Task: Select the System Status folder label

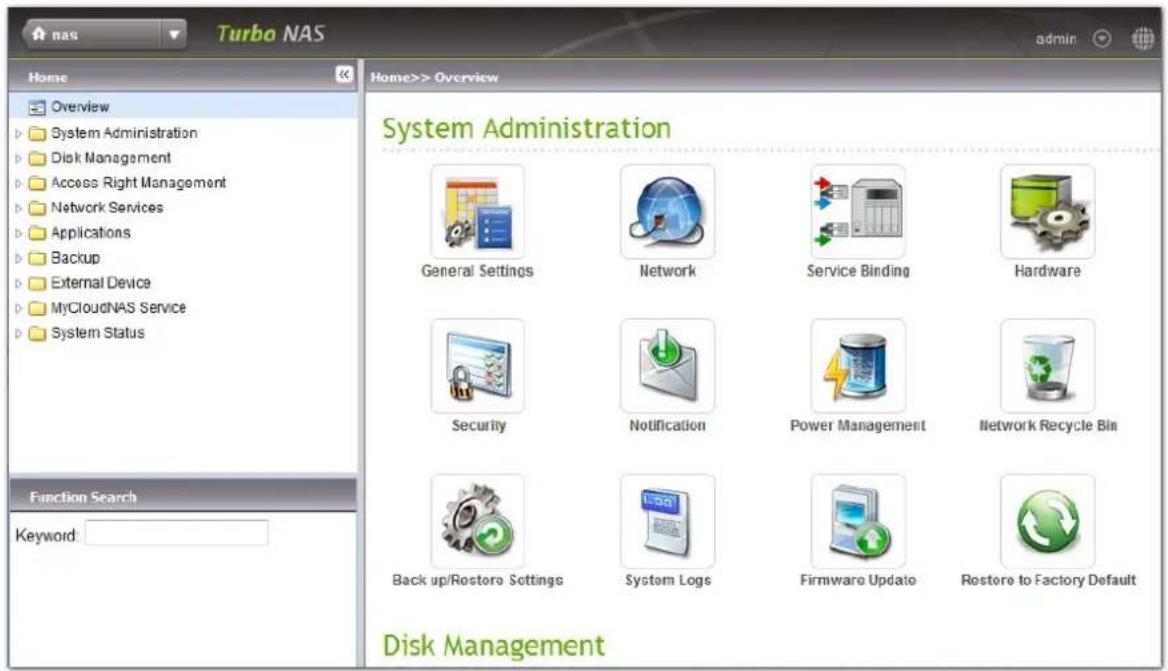Action: 98,333
